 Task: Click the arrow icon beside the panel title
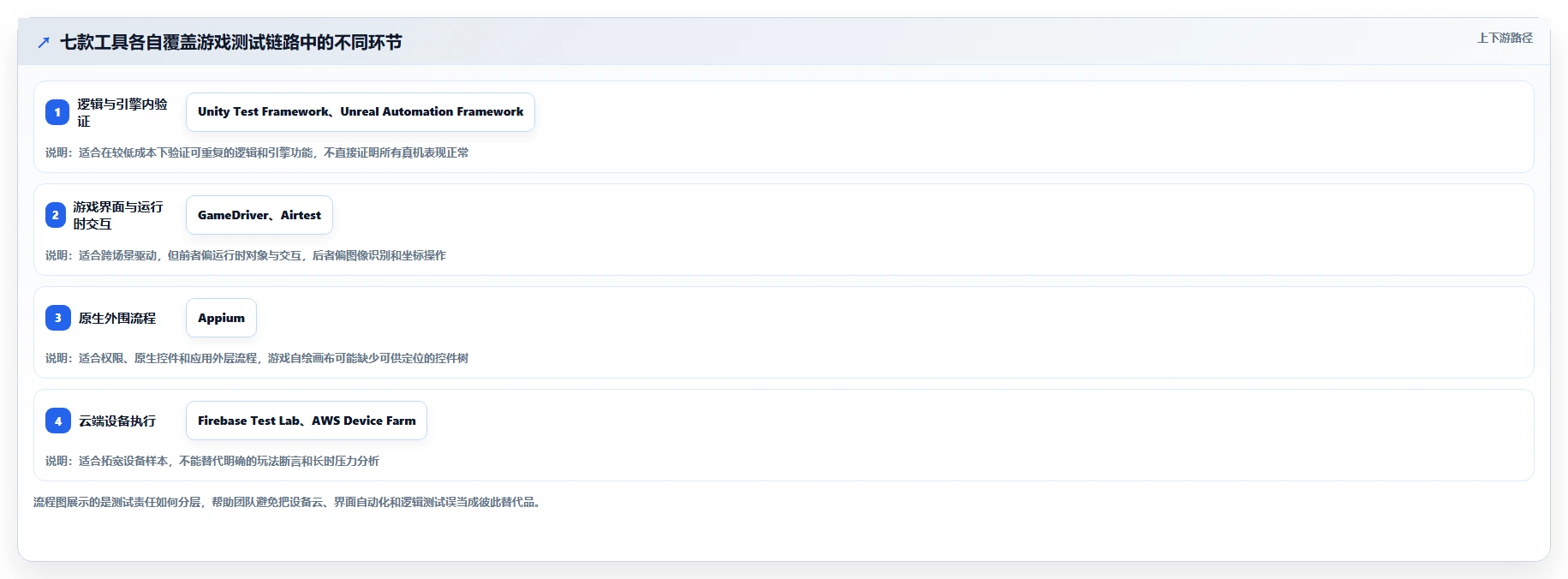pos(44,42)
